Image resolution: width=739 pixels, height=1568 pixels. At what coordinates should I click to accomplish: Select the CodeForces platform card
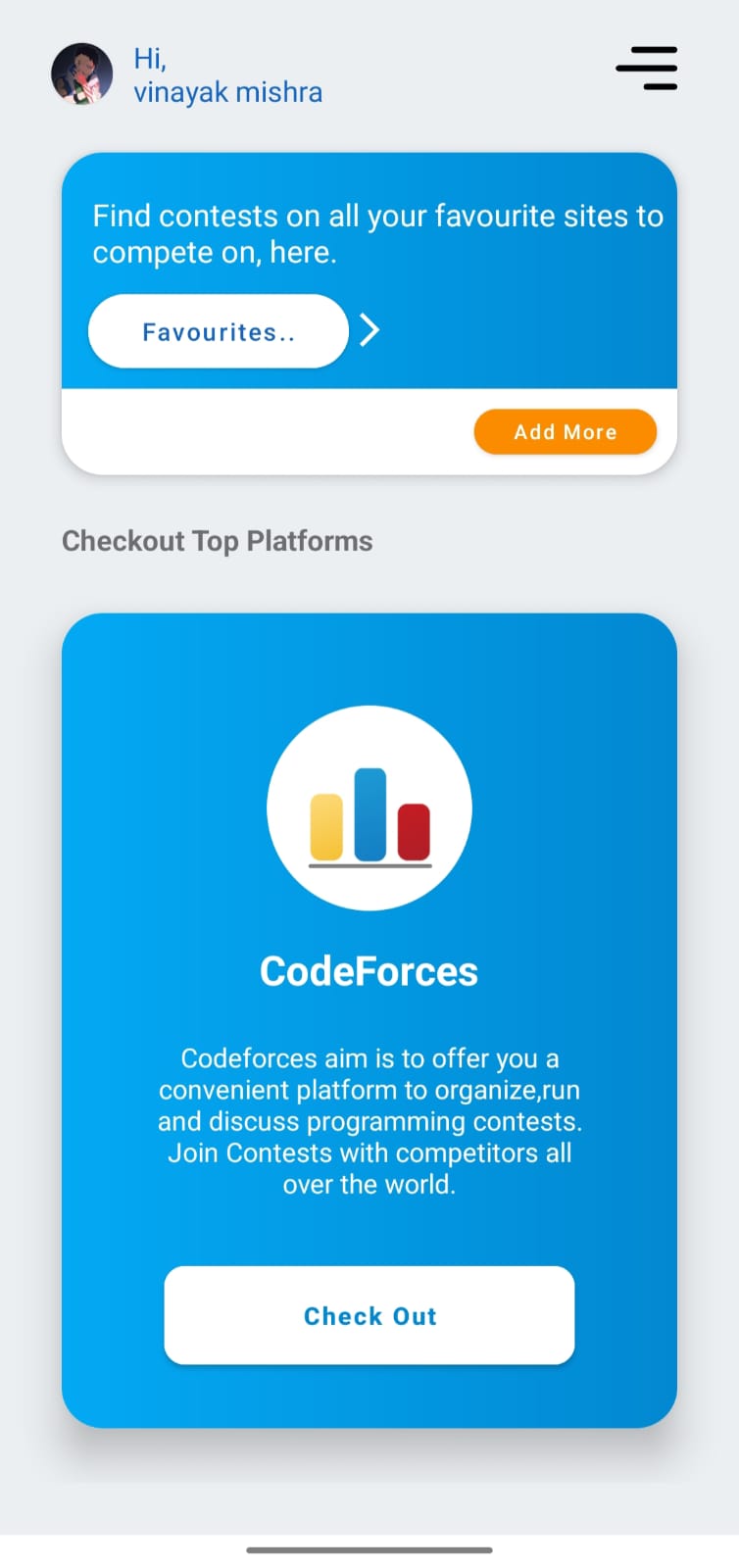[369, 1019]
